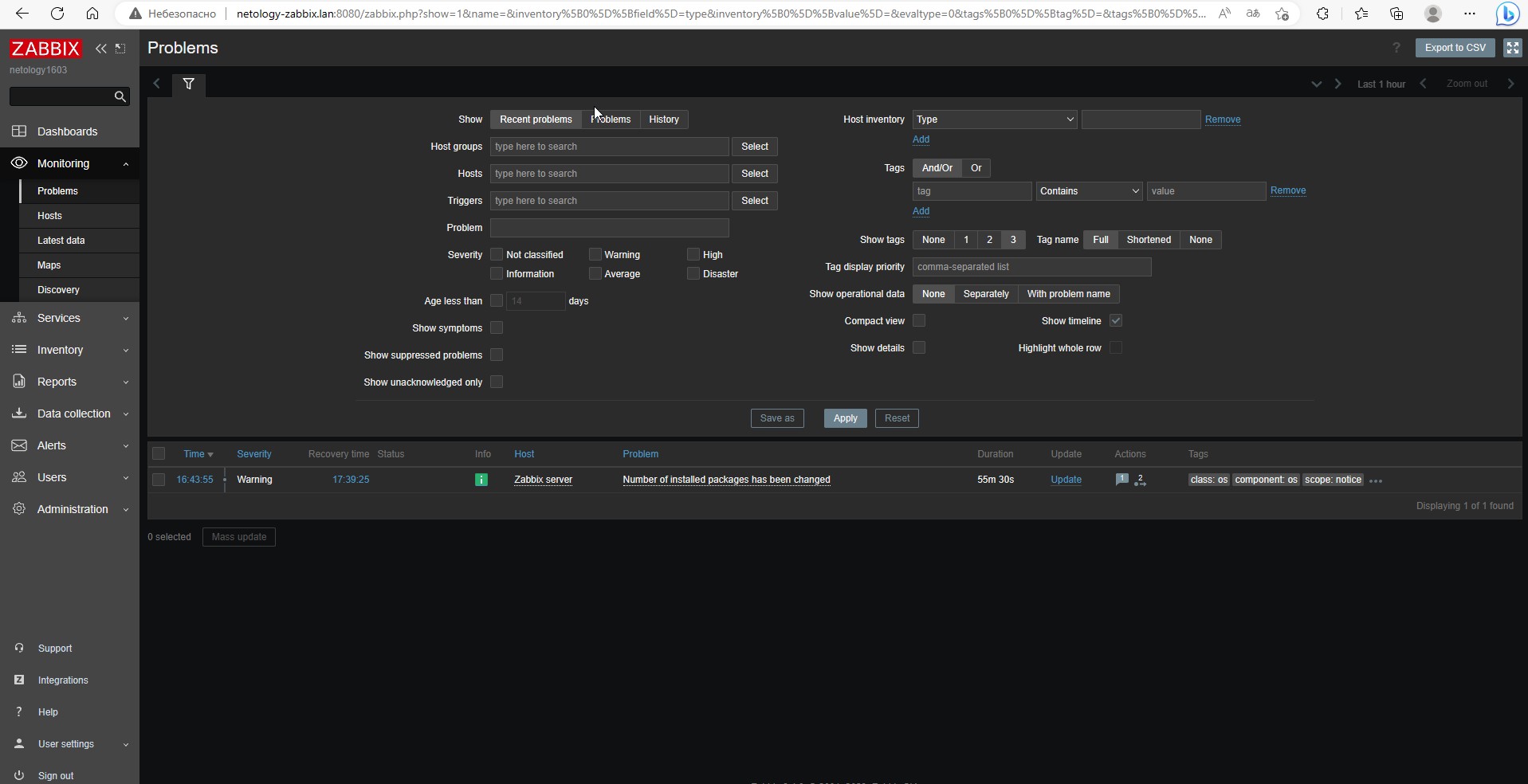Click the Bing sidebar icon
The width and height of the screenshot is (1528, 784).
(x=1507, y=14)
